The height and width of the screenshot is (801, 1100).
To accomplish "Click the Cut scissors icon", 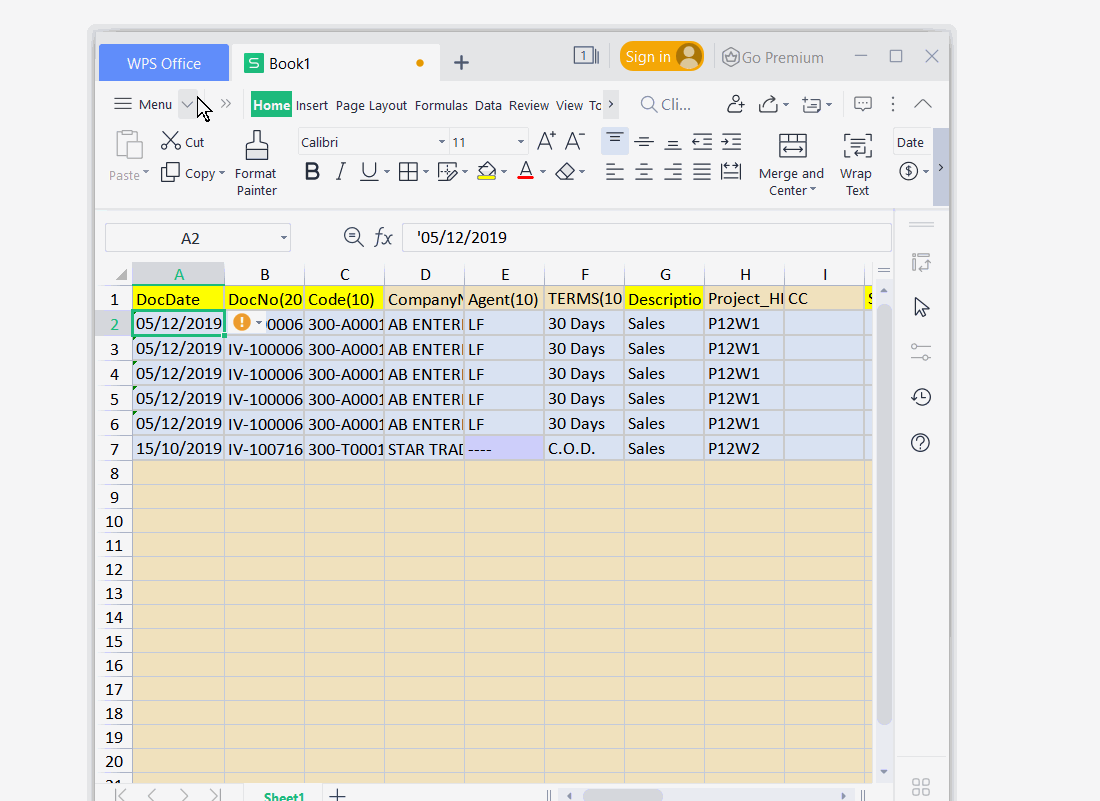I will (171, 142).
